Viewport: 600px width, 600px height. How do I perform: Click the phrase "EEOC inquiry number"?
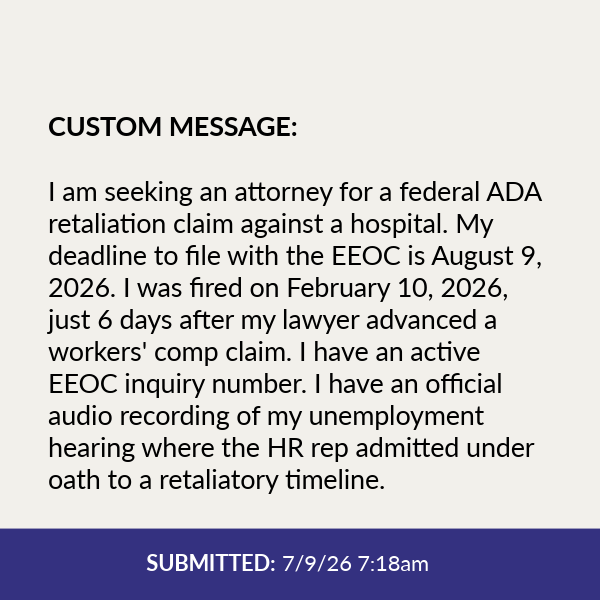[178, 385]
